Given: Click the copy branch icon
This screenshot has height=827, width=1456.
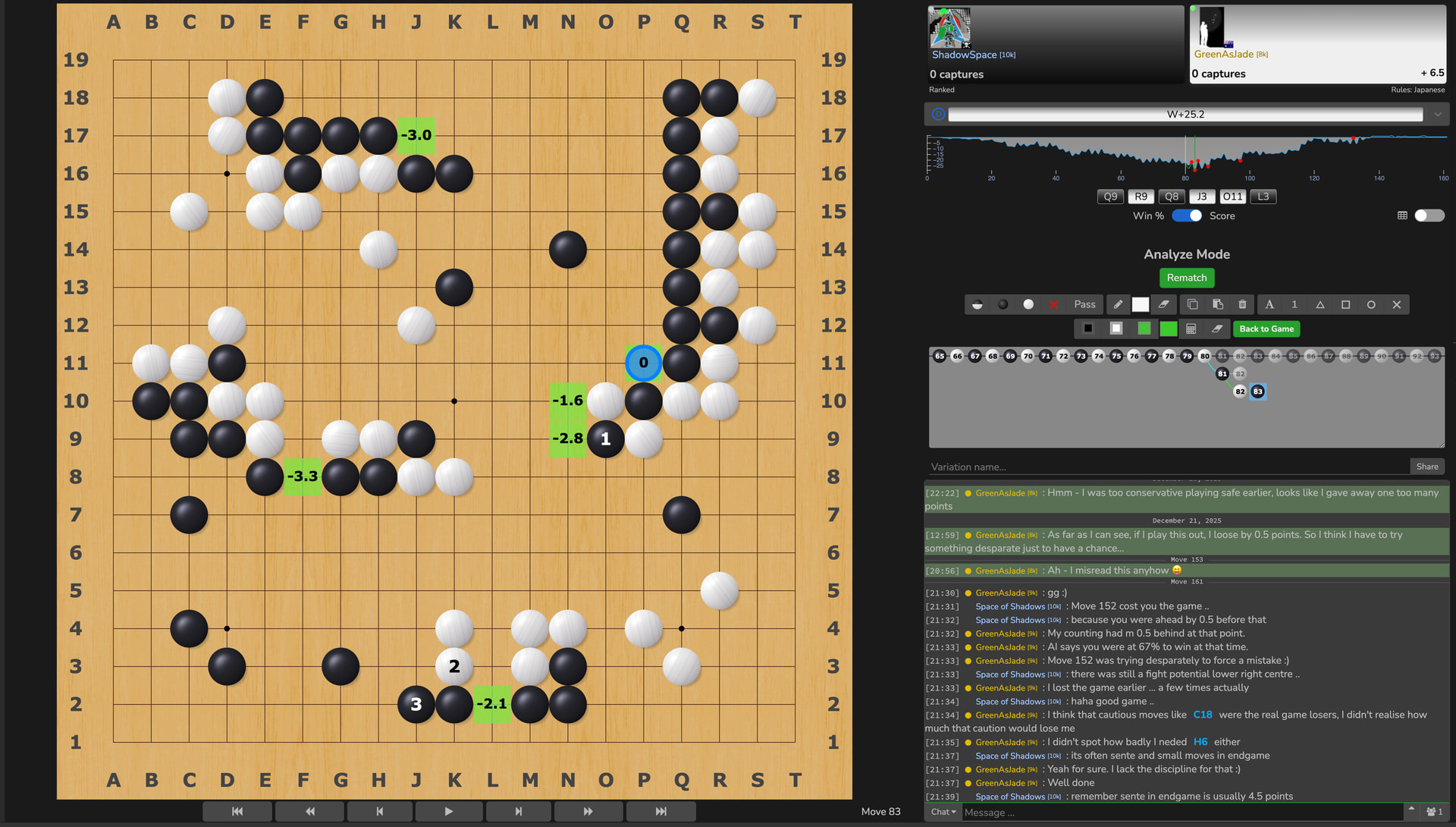Looking at the screenshot, I should pos(1192,304).
